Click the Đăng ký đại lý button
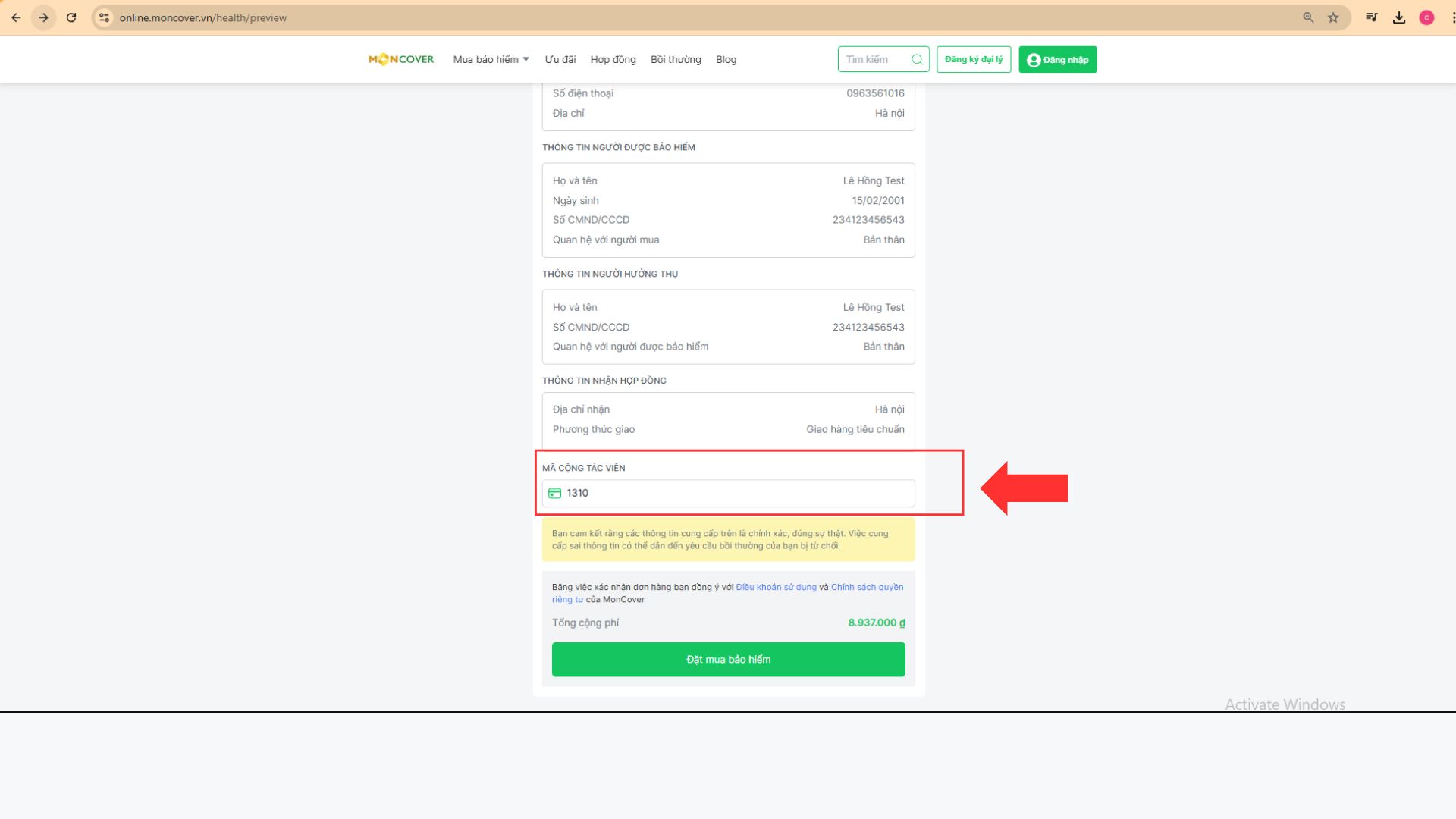 [x=974, y=59]
